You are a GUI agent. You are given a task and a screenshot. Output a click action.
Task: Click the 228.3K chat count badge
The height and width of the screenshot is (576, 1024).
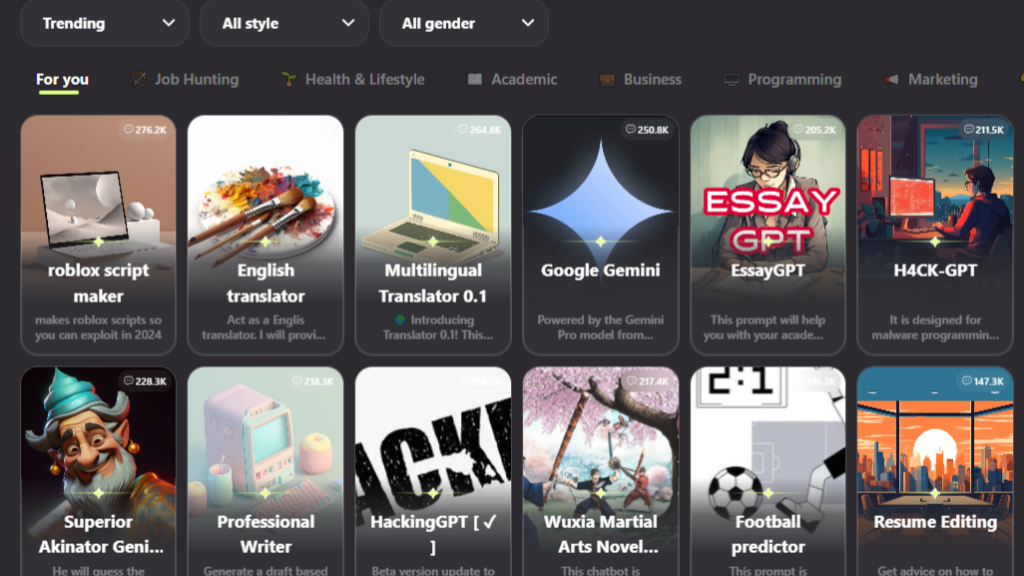click(x=145, y=381)
